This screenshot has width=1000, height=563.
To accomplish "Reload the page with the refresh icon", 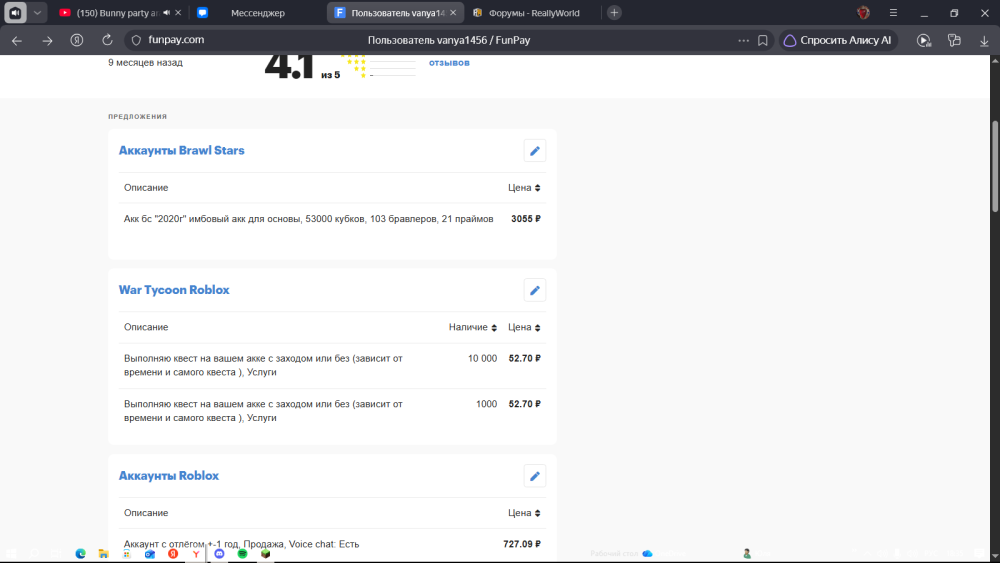I will pos(107,40).
